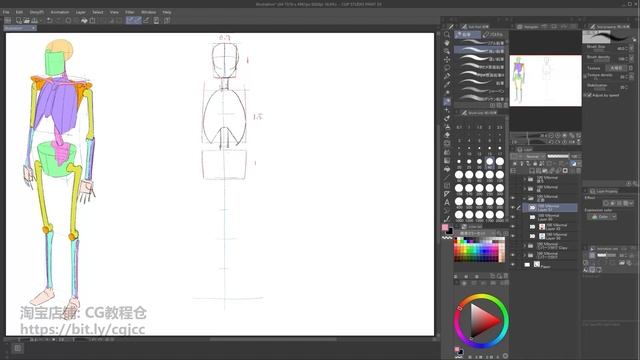Select the currently highlighted Brush tool
The width and height of the screenshot is (640, 360).
pyautogui.click(x=447, y=101)
